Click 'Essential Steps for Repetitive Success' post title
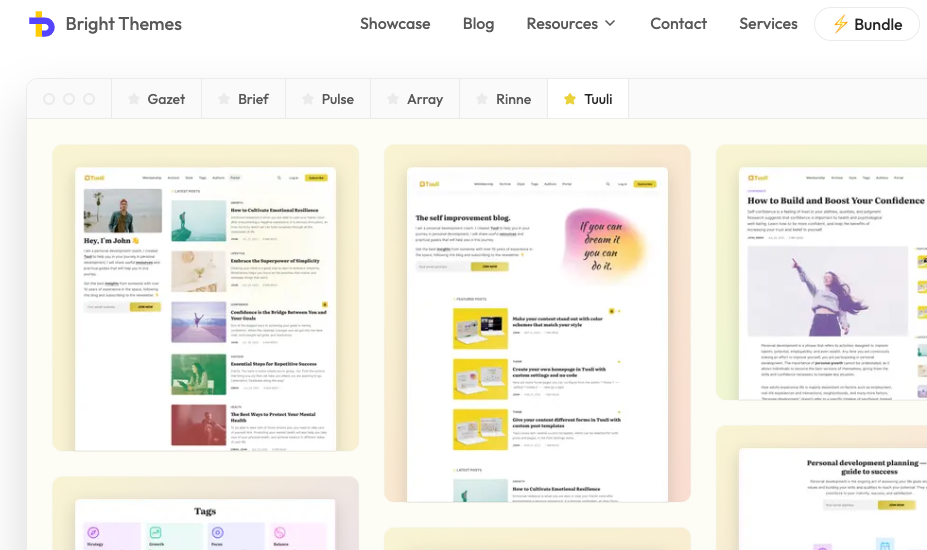The height and width of the screenshot is (550, 927). (x=274, y=364)
